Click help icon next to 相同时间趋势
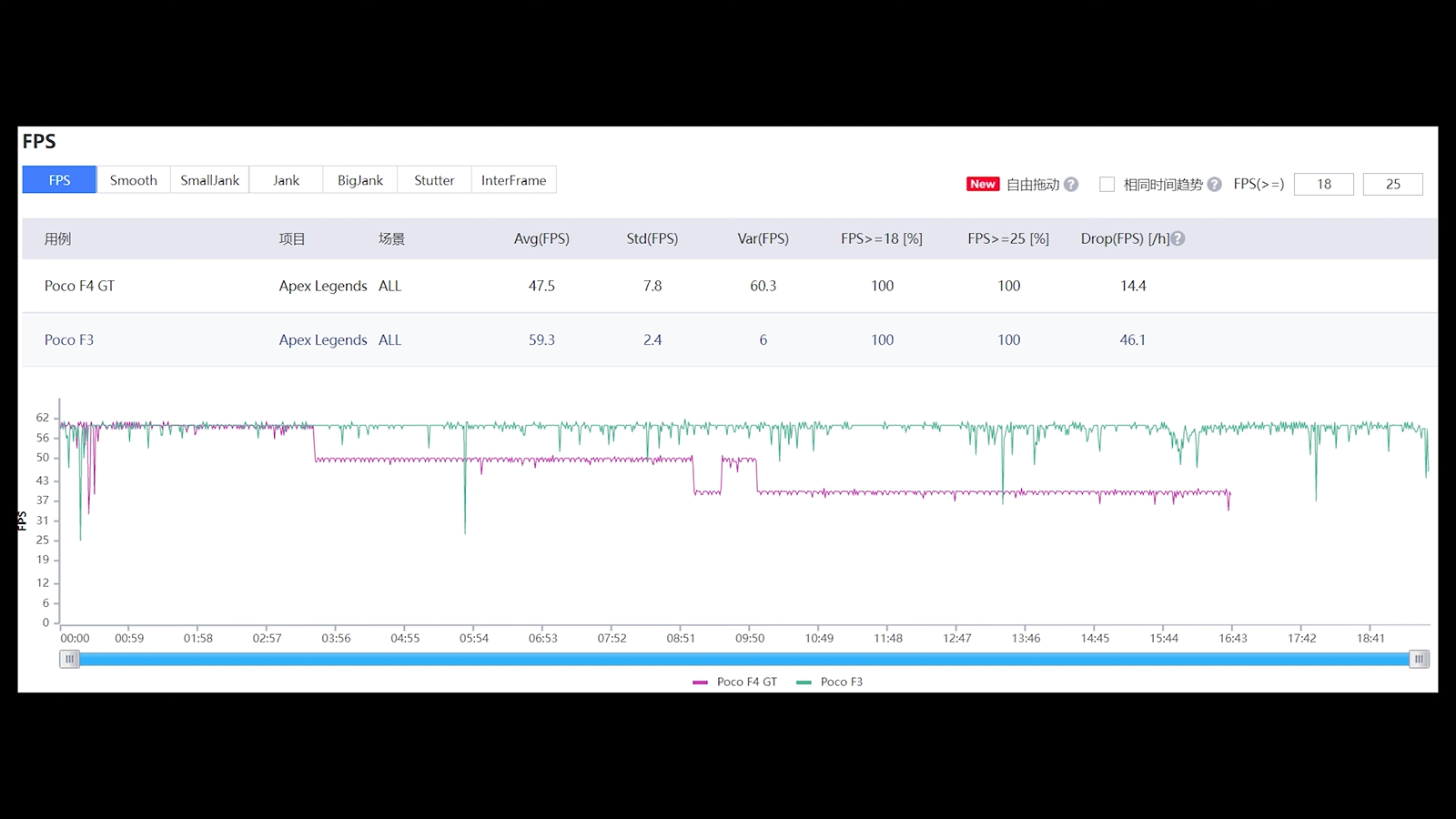Image resolution: width=1456 pixels, height=819 pixels. [1214, 184]
